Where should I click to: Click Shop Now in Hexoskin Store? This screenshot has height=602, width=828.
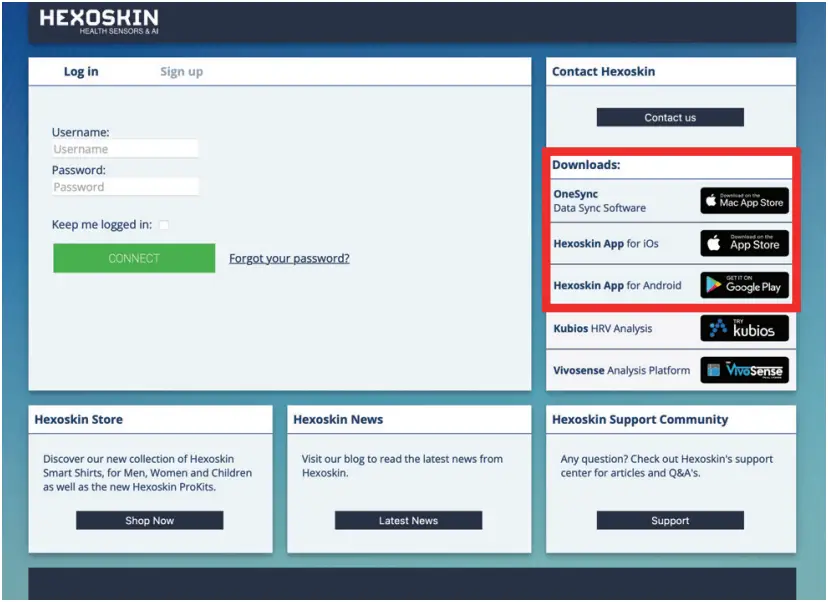pyautogui.click(x=148, y=520)
